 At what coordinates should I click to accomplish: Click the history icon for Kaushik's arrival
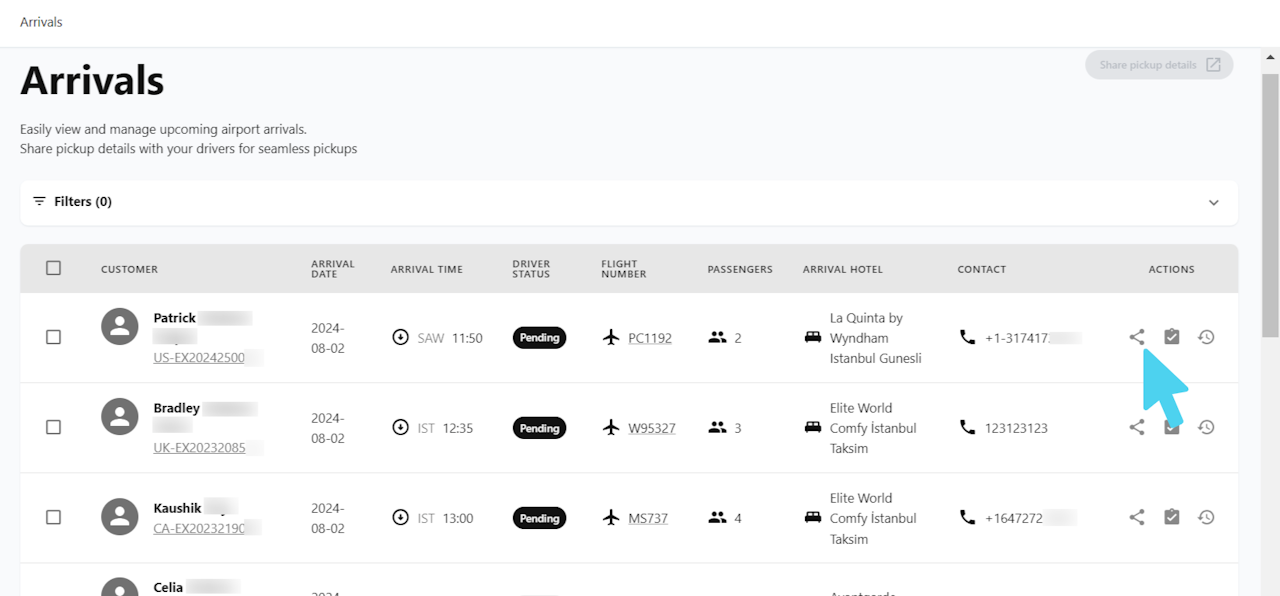click(x=1206, y=517)
